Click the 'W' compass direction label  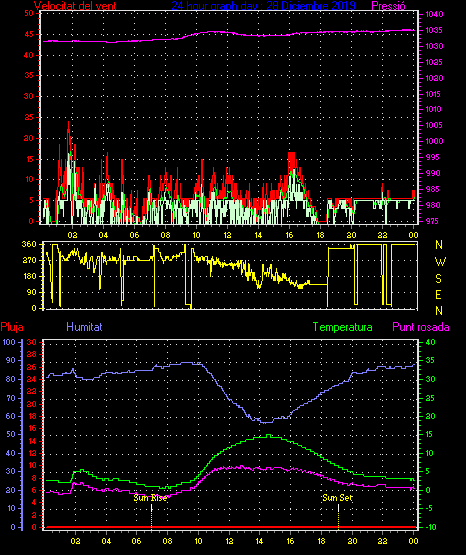click(x=440, y=262)
